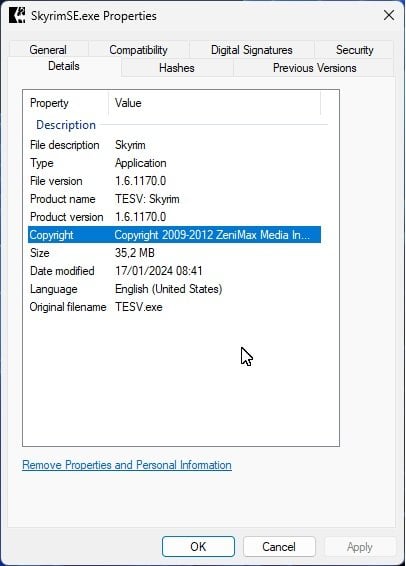Select the Original filename property label
The image size is (406, 566).
(x=68, y=307)
